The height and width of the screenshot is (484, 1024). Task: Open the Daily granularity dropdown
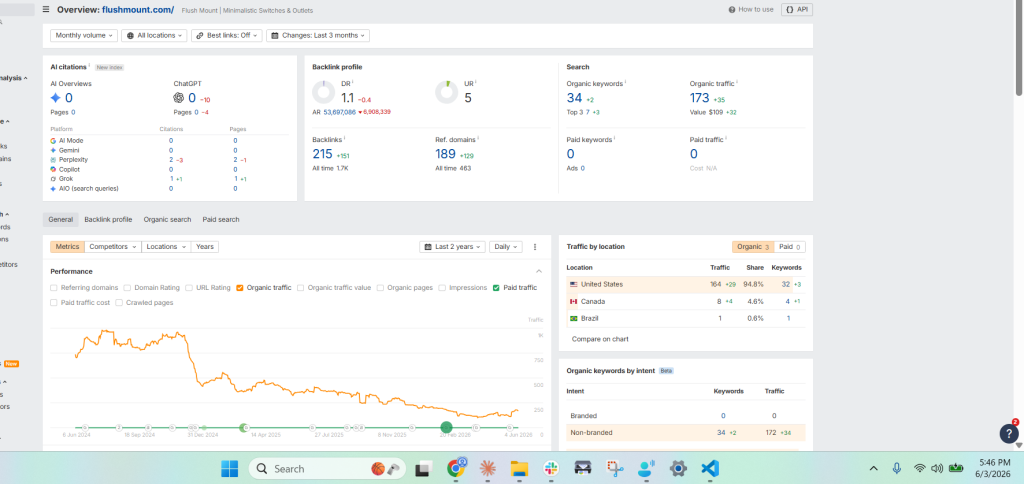506,247
